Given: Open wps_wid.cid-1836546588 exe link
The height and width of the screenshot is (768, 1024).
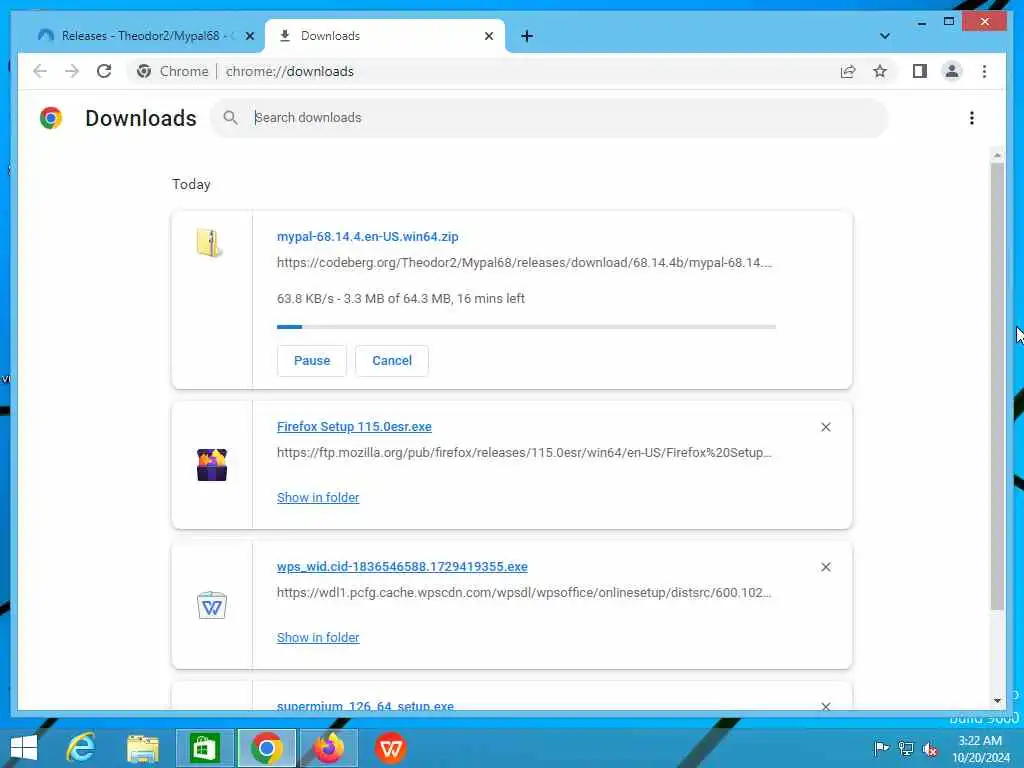Looking at the screenshot, I should point(402,567).
